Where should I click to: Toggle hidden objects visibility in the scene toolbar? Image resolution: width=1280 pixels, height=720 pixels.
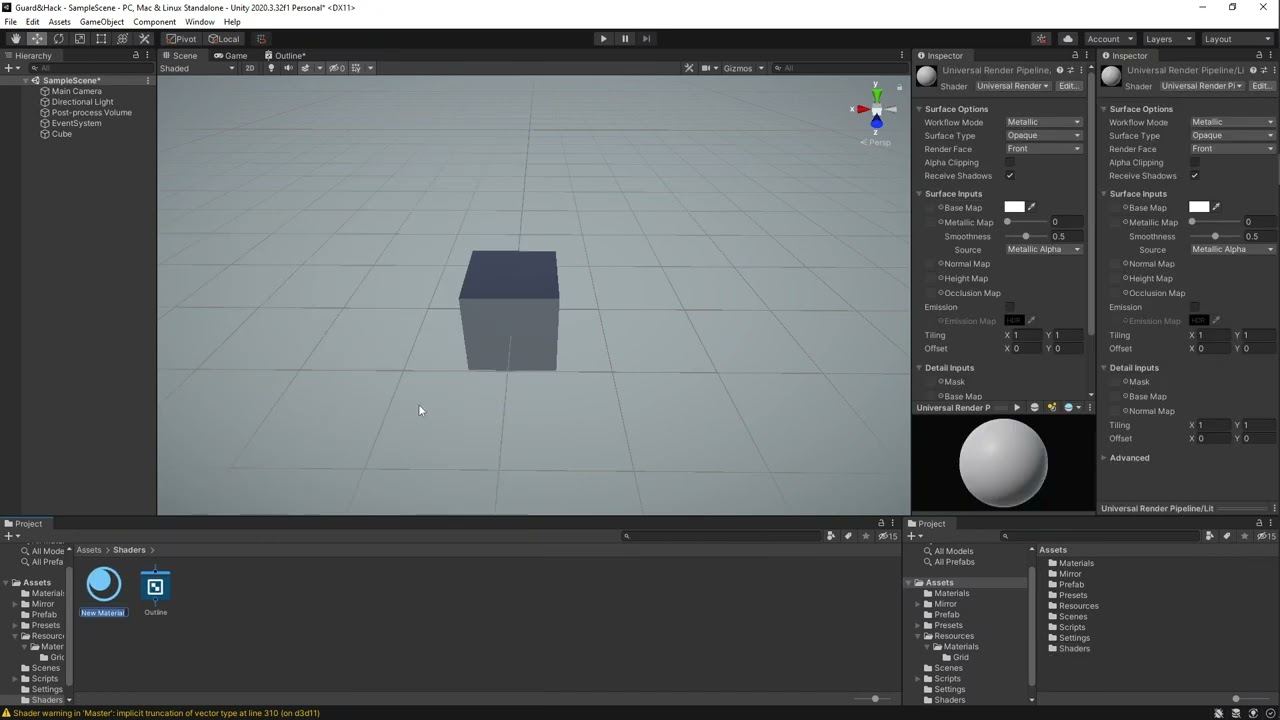(x=338, y=68)
